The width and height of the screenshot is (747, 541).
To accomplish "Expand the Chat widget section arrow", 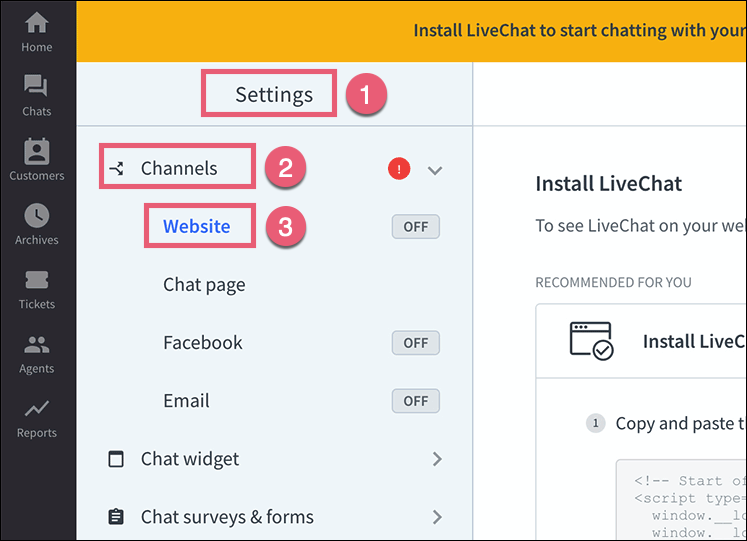I will point(436,459).
